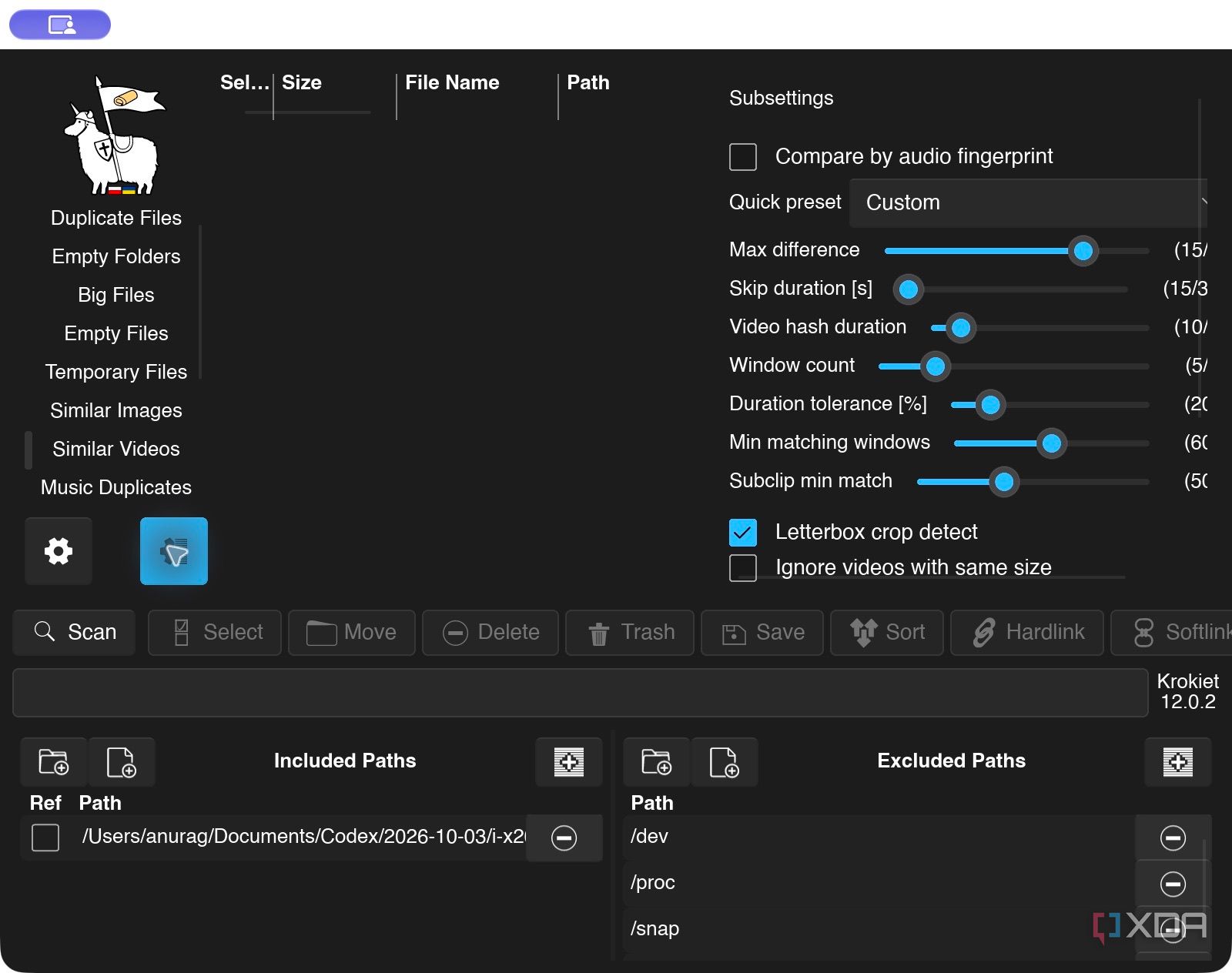Click the Size column header

pos(302,83)
